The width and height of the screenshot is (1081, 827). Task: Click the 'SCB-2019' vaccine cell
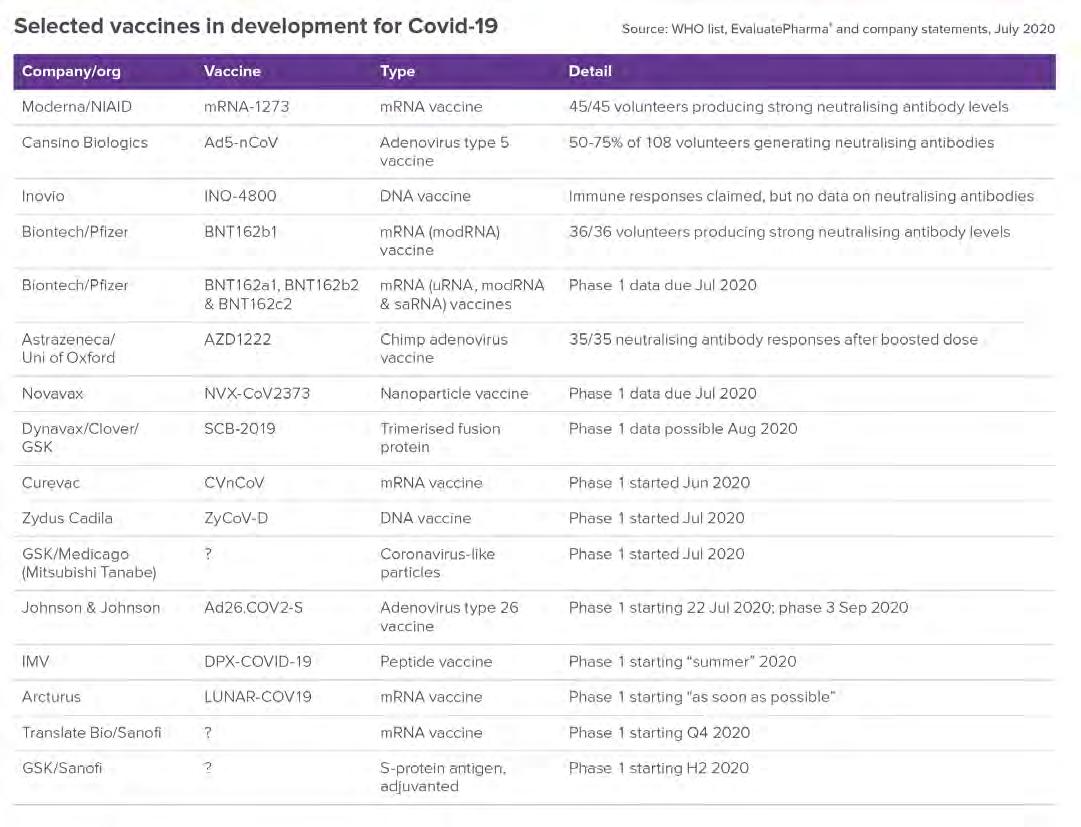click(239, 429)
